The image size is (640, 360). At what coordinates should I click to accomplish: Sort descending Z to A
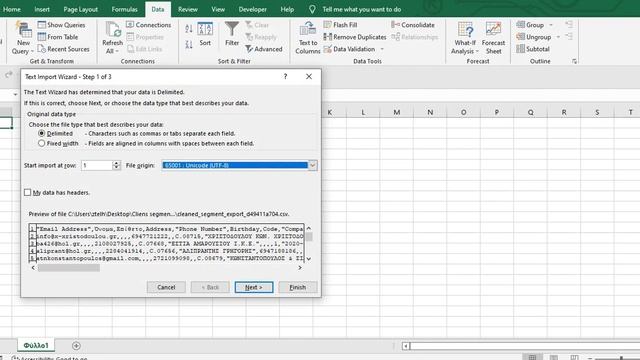tap(189, 44)
